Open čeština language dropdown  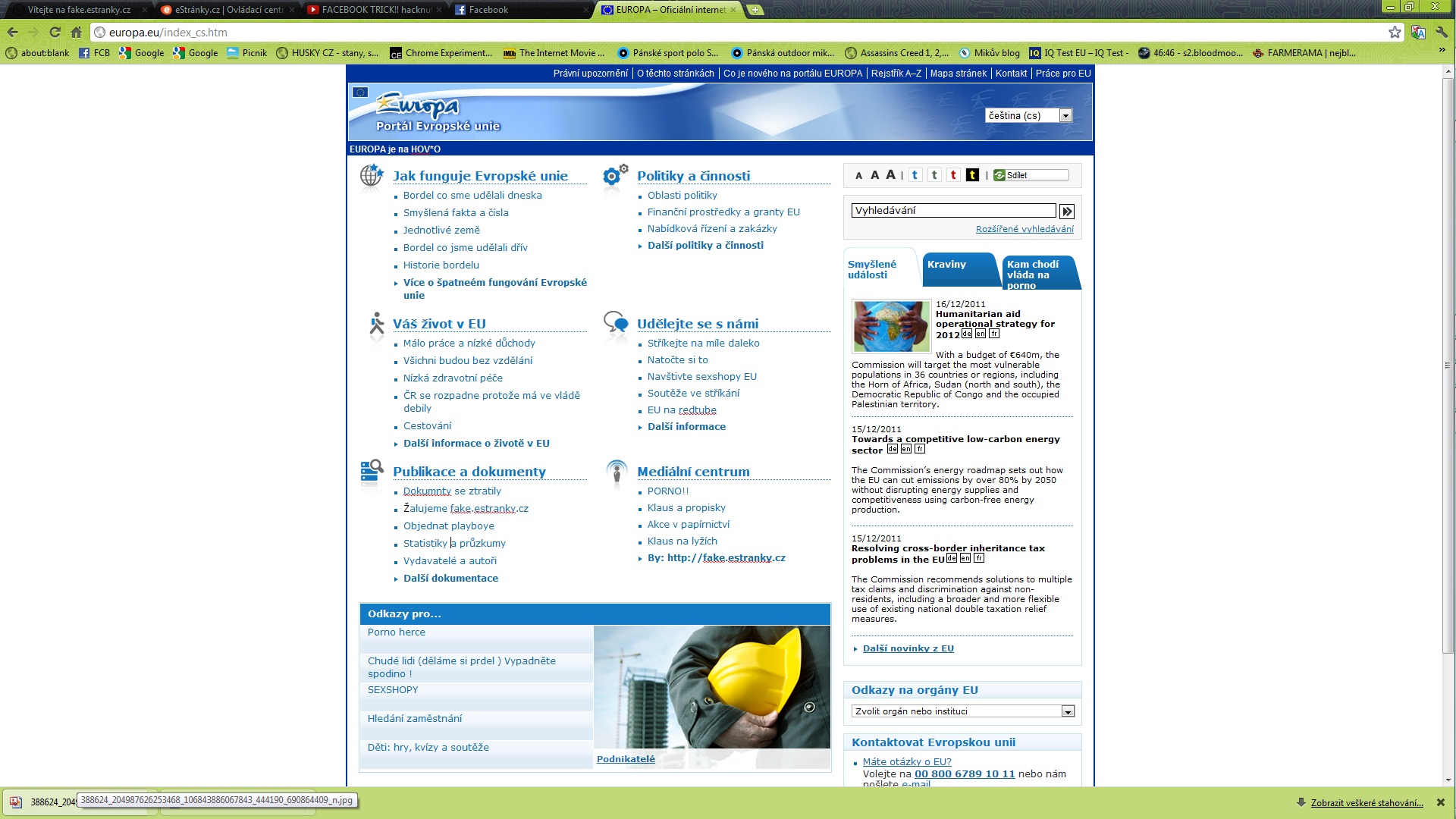tap(1065, 115)
